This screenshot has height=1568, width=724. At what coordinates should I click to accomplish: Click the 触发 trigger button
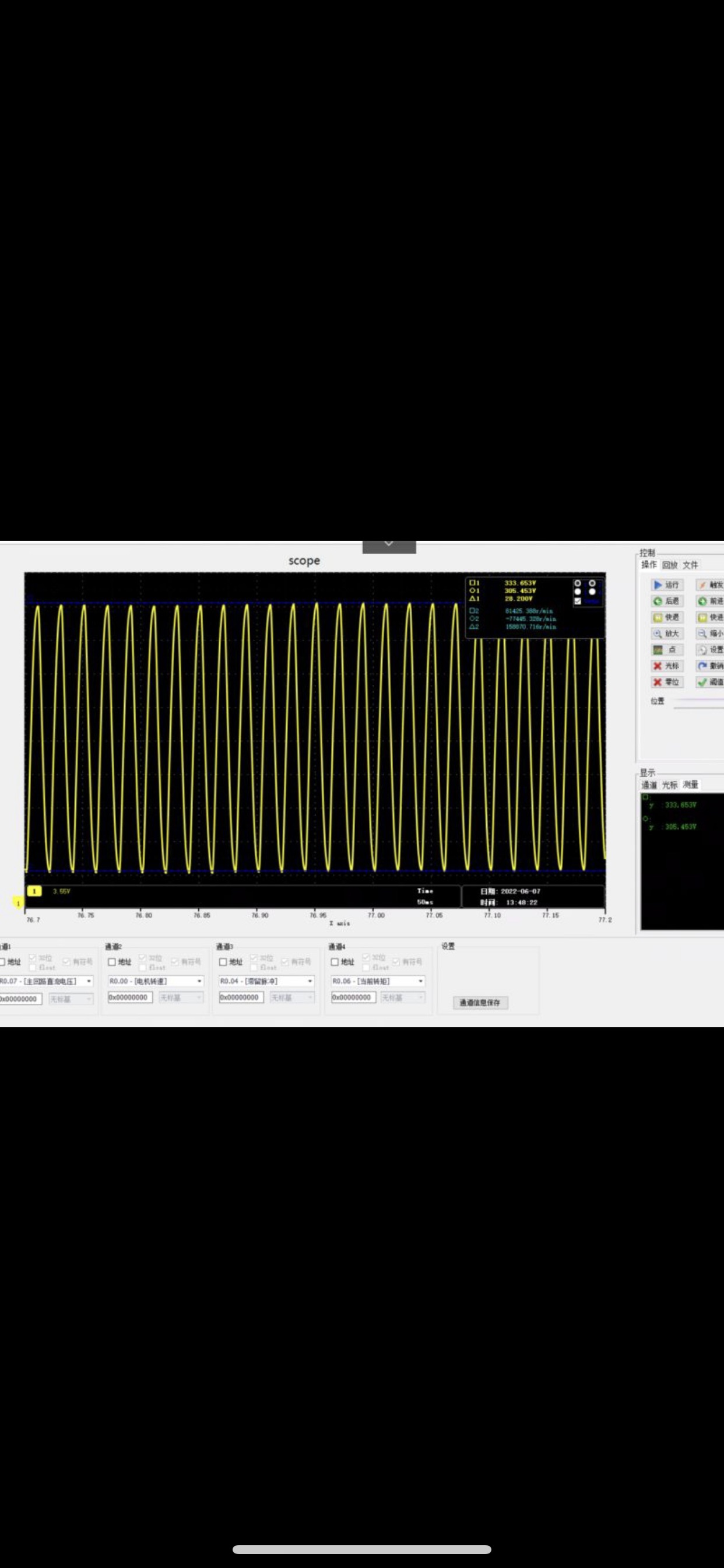click(711, 585)
